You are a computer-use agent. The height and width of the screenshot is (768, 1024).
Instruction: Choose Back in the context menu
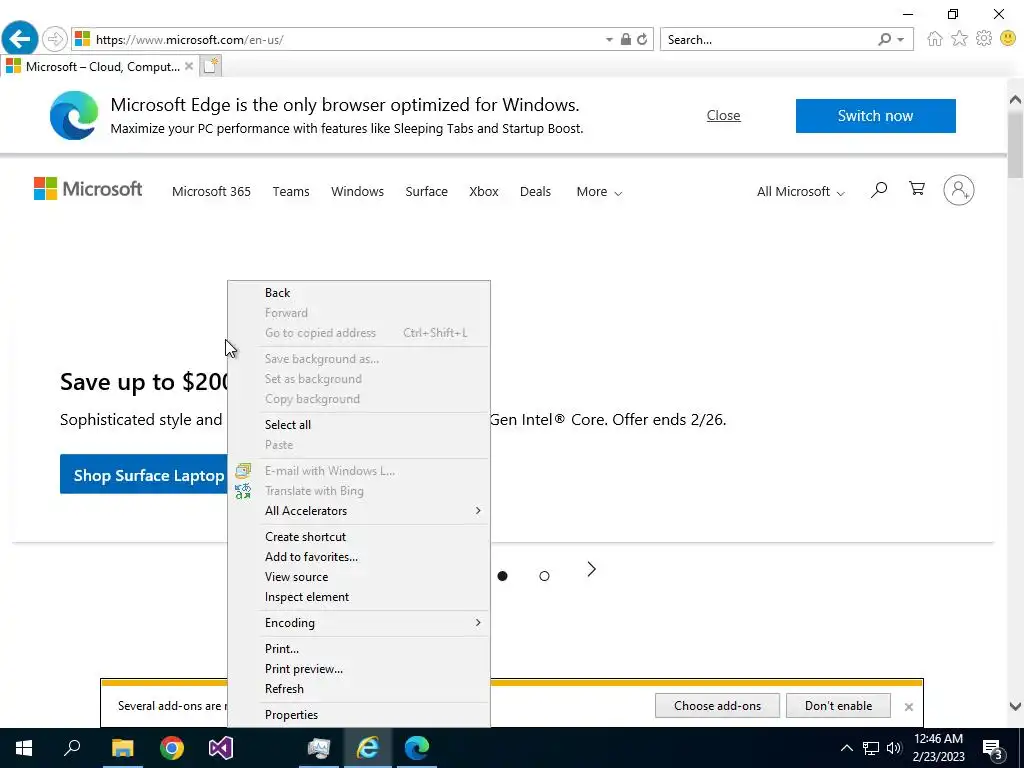coord(359,293)
